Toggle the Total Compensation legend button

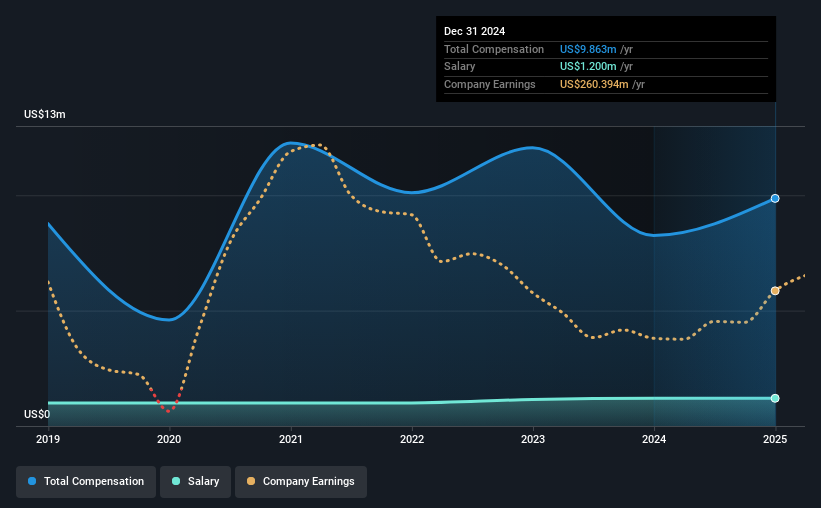86,482
